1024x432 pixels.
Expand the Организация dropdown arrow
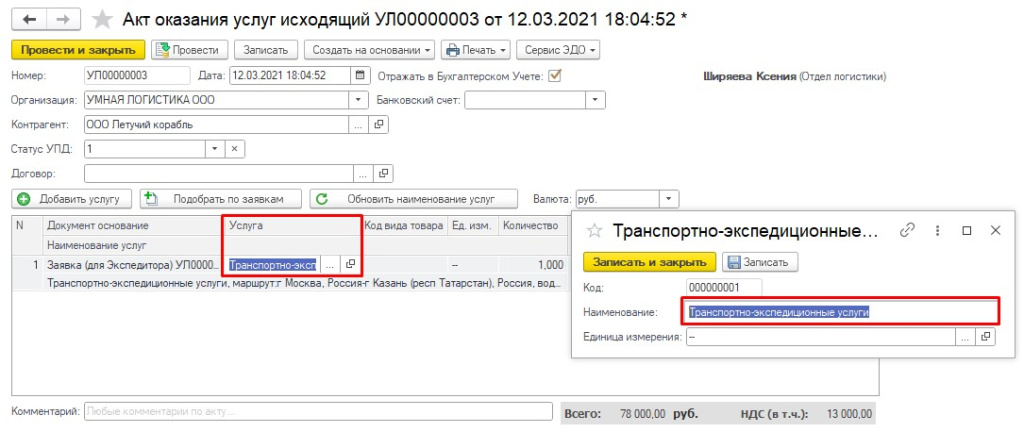pyautogui.click(x=359, y=100)
